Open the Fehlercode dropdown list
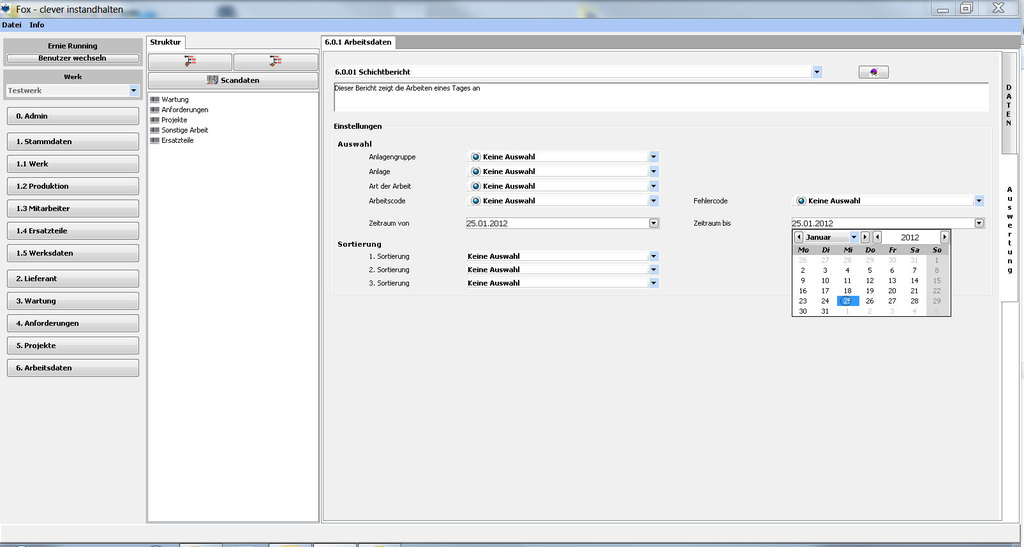This screenshot has width=1024, height=547. (979, 201)
